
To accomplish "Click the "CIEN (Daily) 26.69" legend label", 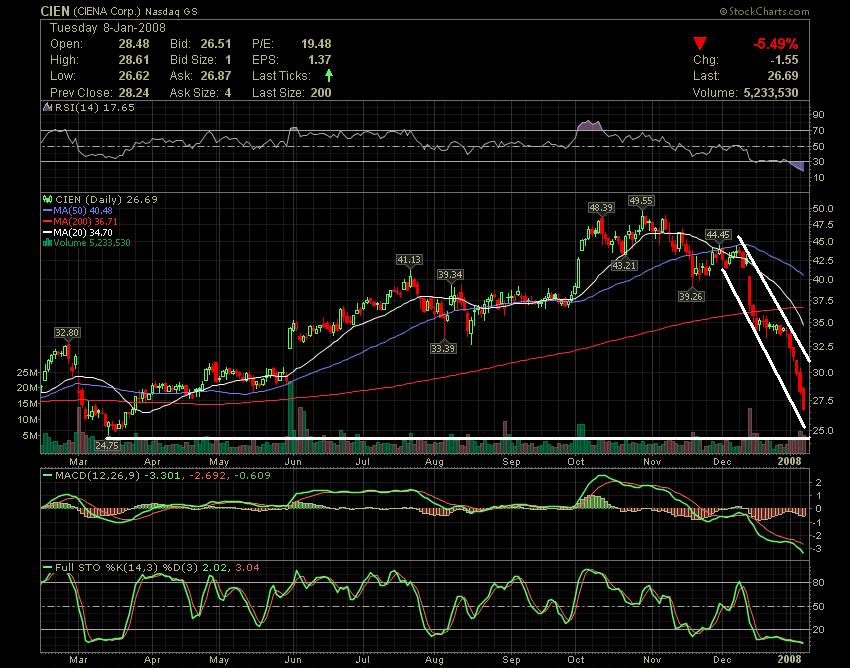I will [x=106, y=200].
